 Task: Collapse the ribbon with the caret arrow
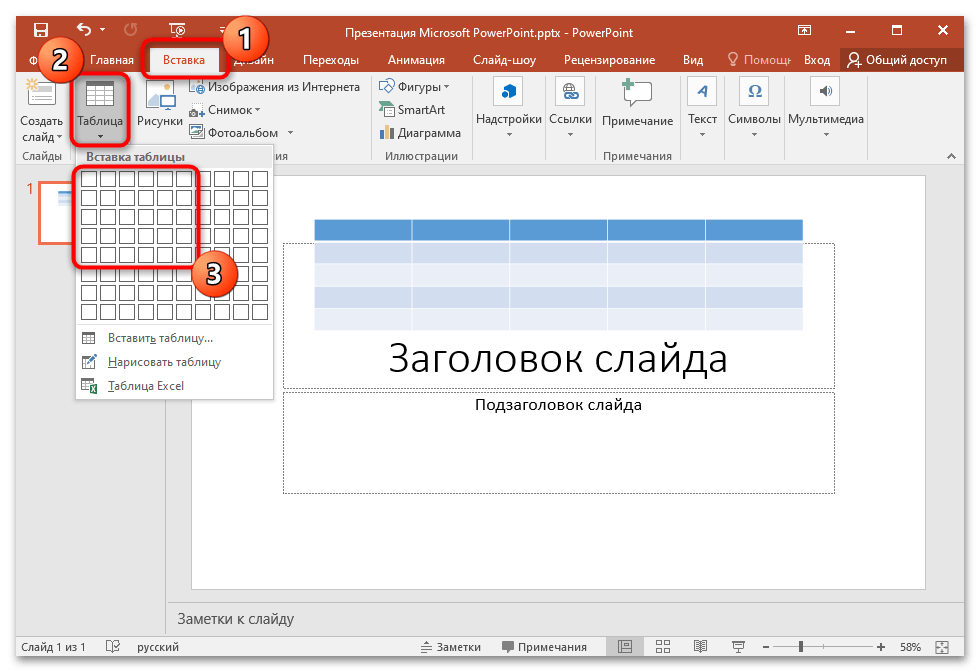(x=951, y=156)
